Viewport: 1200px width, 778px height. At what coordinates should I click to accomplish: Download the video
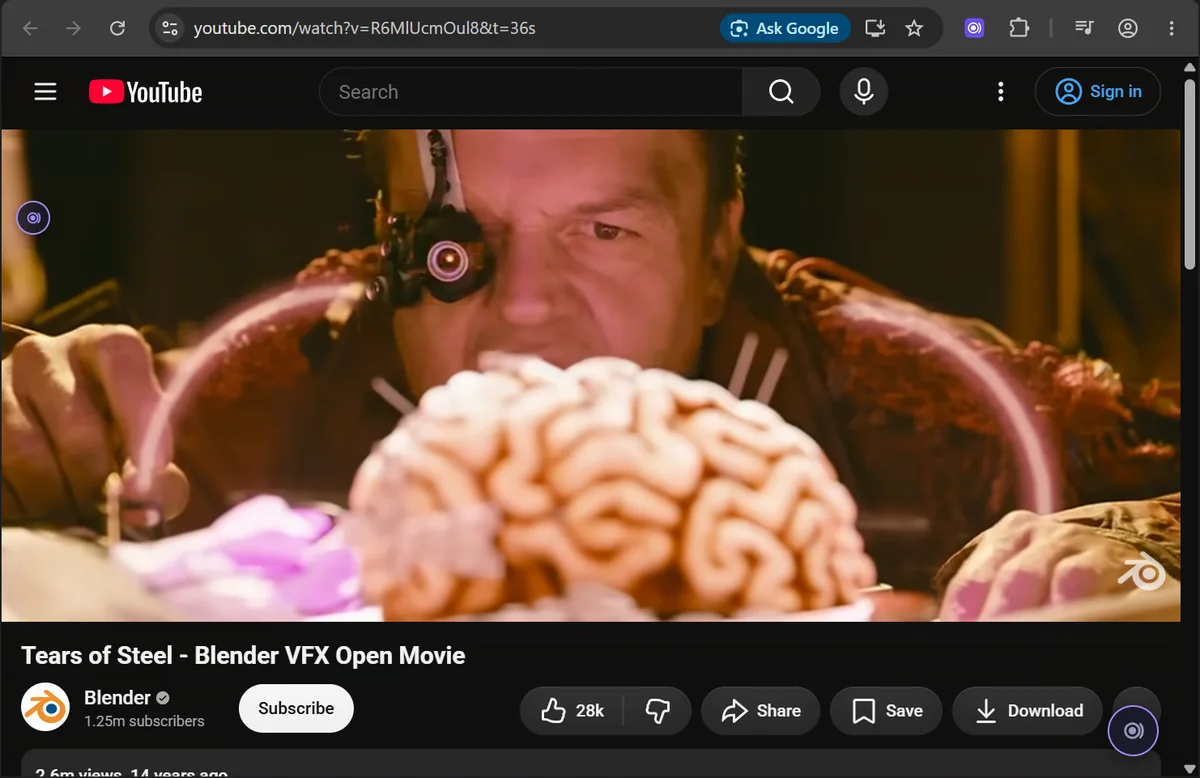click(1027, 711)
